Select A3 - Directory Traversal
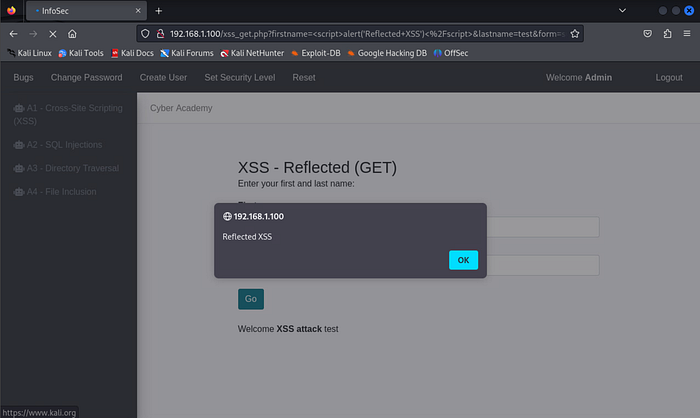700x418 pixels. (66, 168)
